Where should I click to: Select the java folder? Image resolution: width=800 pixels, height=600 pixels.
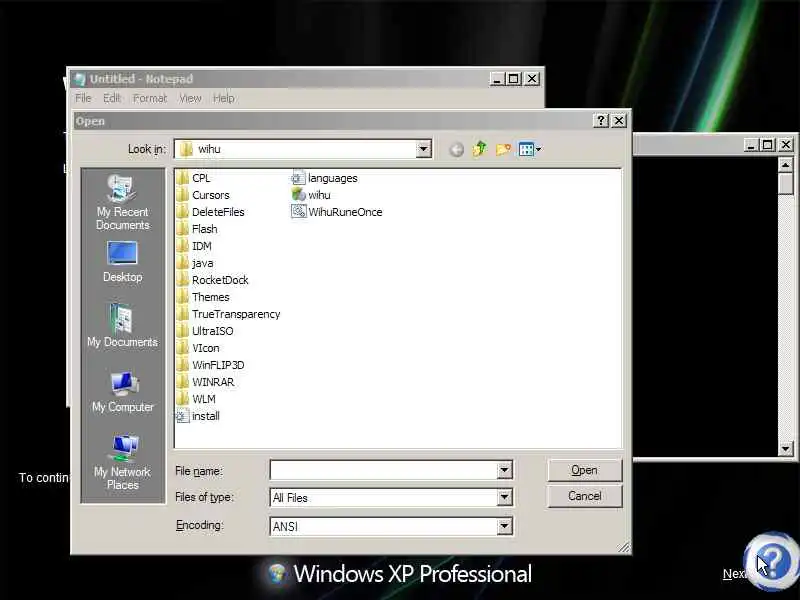(195, 263)
